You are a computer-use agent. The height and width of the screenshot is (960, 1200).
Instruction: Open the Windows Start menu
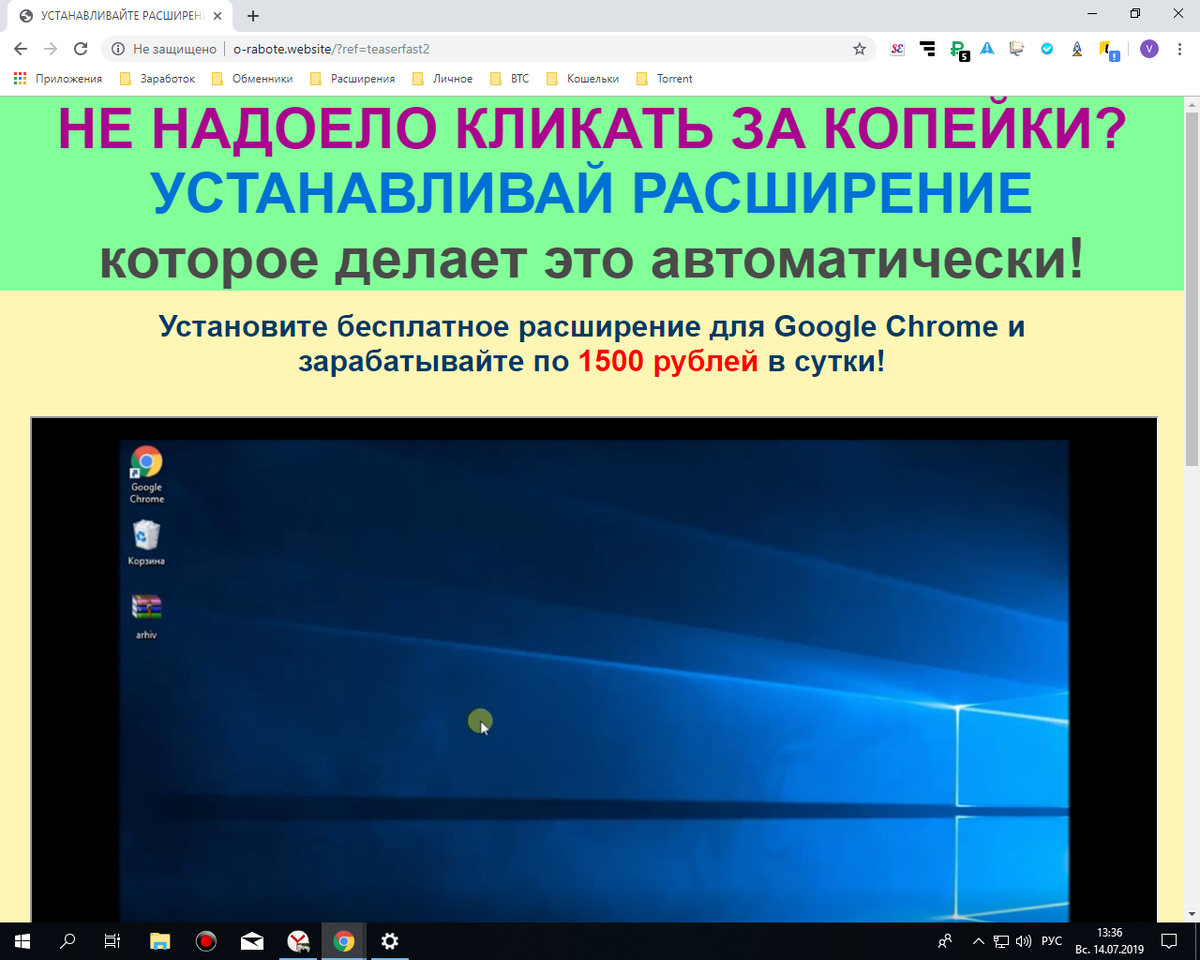[22, 941]
